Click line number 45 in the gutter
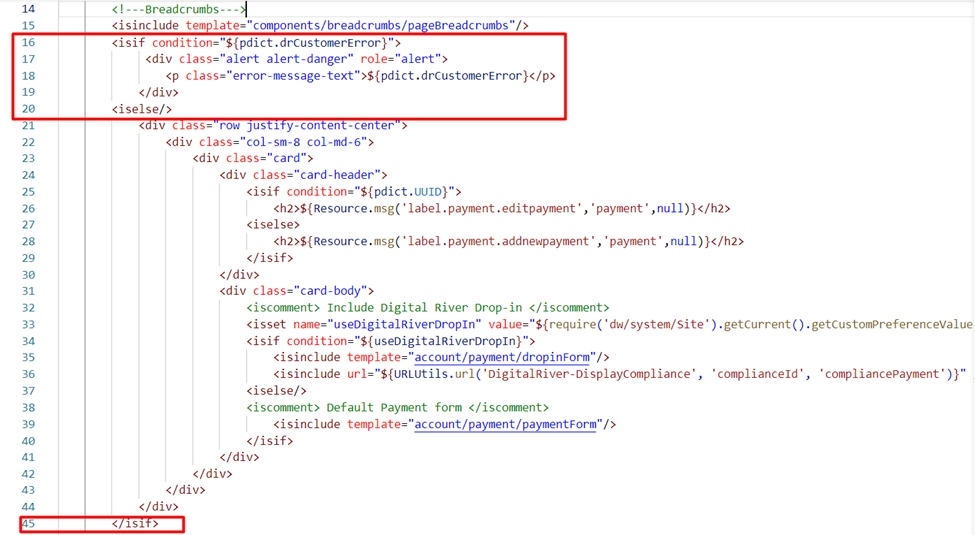The width and height of the screenshot is (975, 535). point(27,523)
